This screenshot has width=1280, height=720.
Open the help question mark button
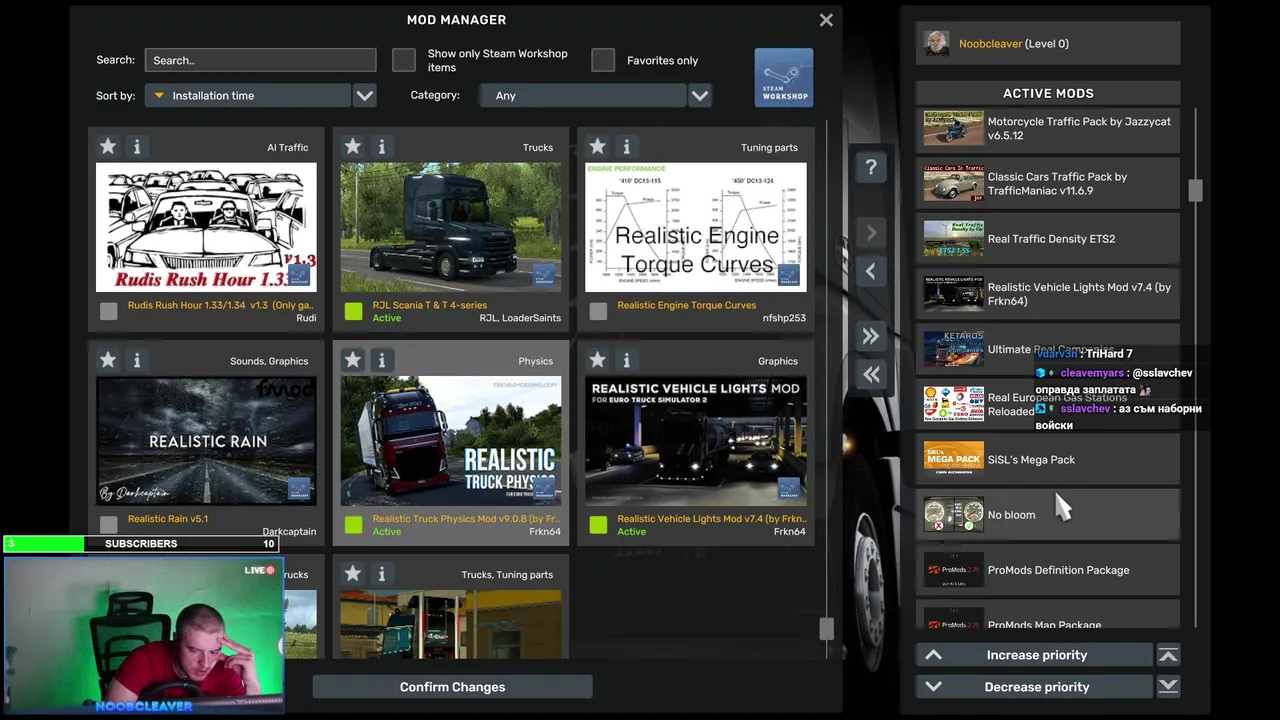(x=871, y=168)
